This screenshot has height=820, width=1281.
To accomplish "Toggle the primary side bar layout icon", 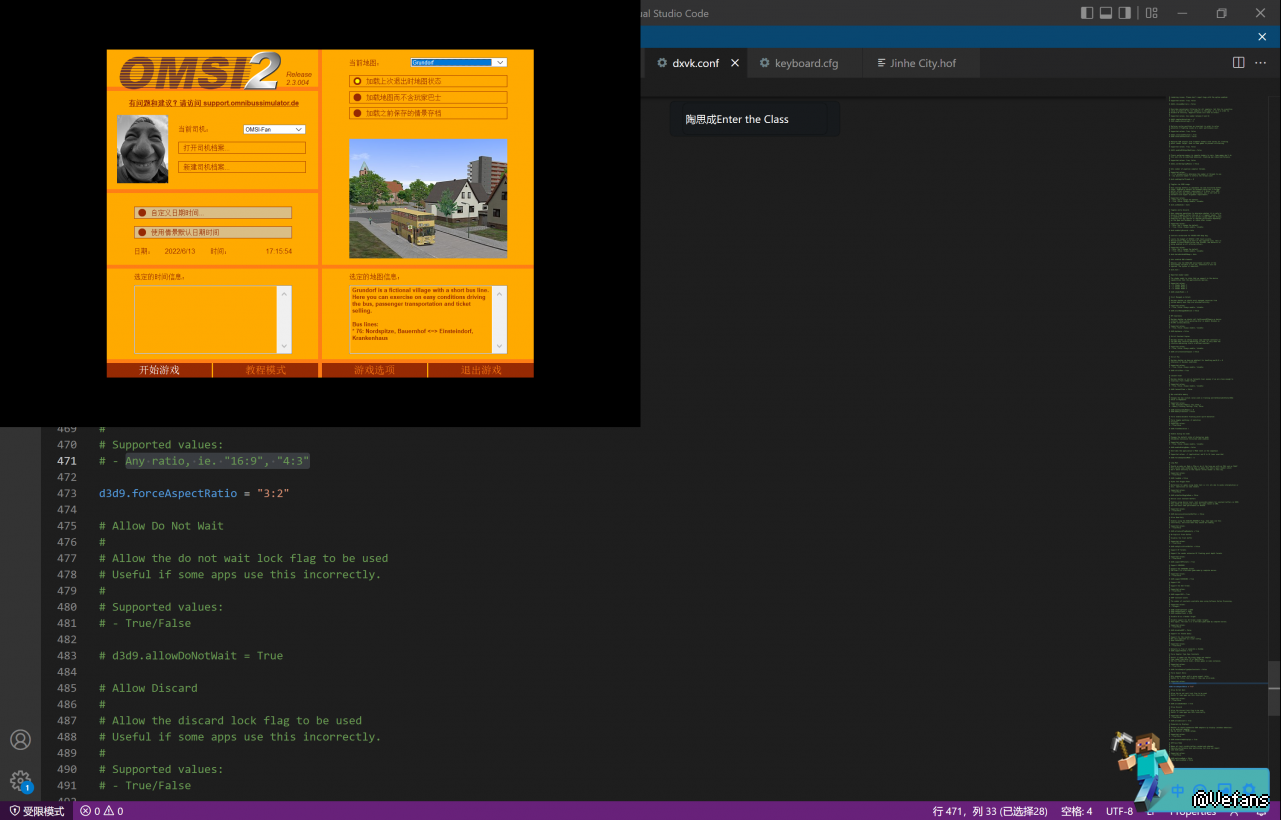I will point(1087,13).
